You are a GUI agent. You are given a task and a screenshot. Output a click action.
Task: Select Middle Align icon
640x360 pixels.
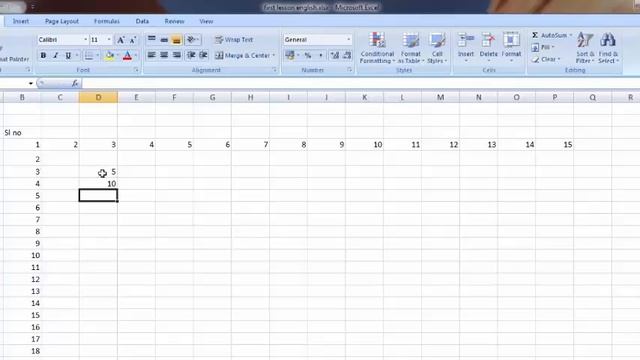(164, 39)
